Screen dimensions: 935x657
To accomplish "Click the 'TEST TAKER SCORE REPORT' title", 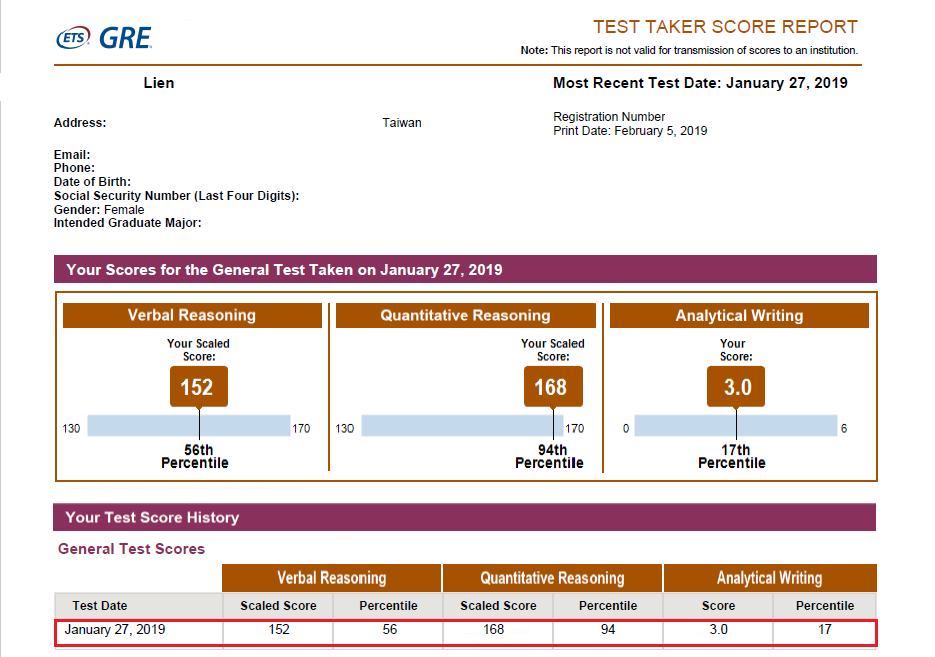I will click(725, 27).
